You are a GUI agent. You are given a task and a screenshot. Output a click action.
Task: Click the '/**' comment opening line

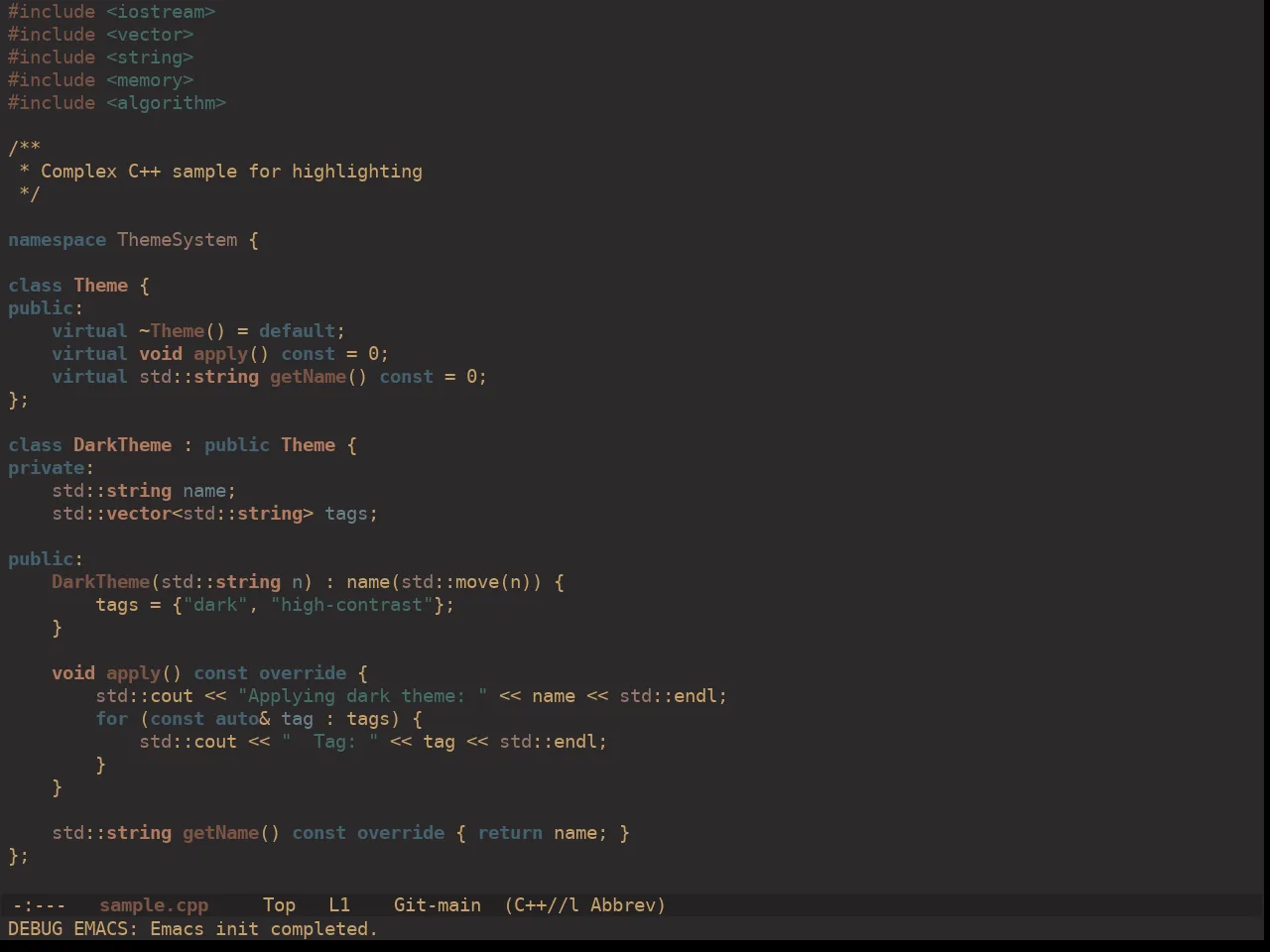pos(24,149)
